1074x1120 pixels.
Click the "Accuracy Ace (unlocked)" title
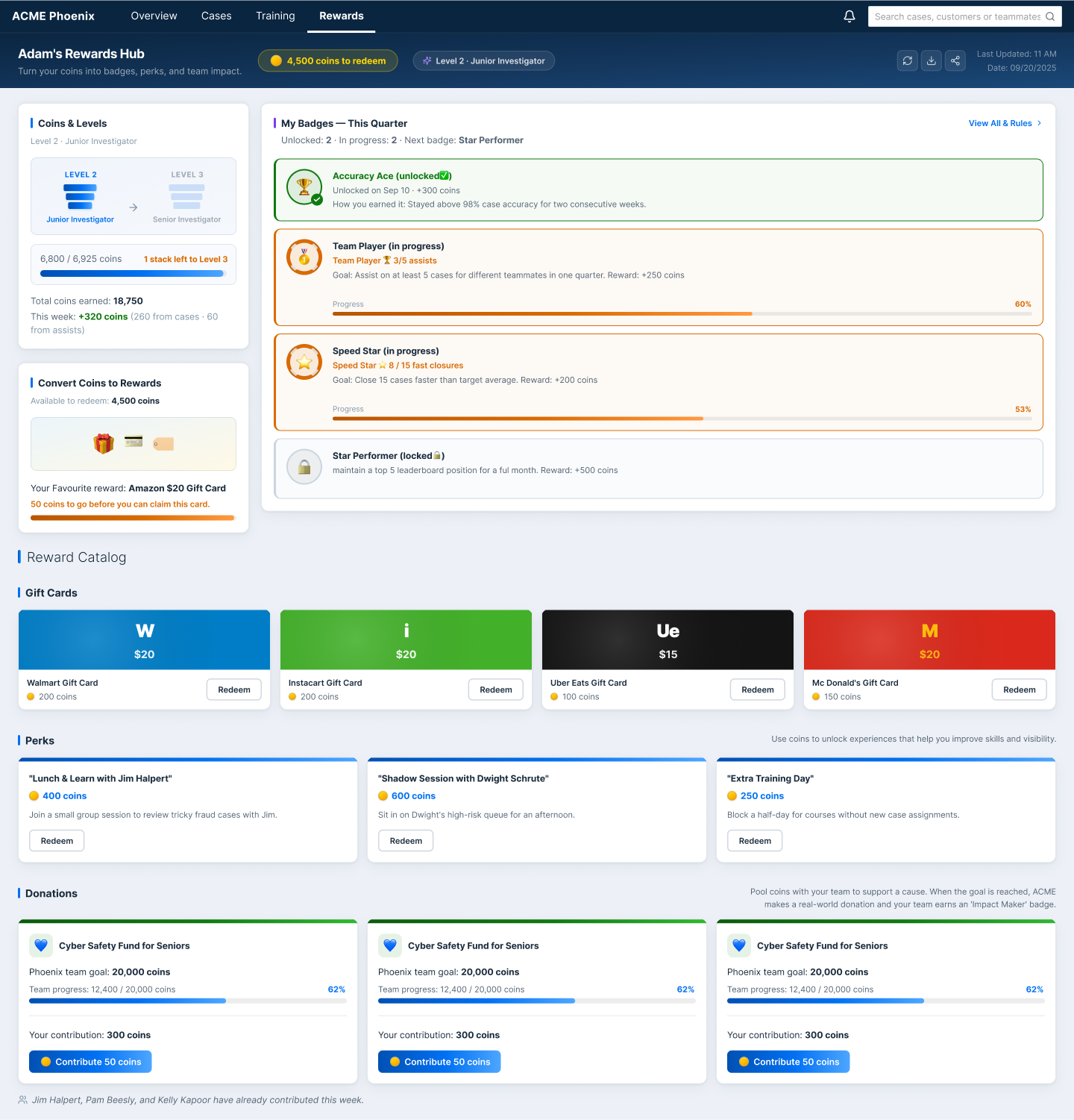pos(392,176)
